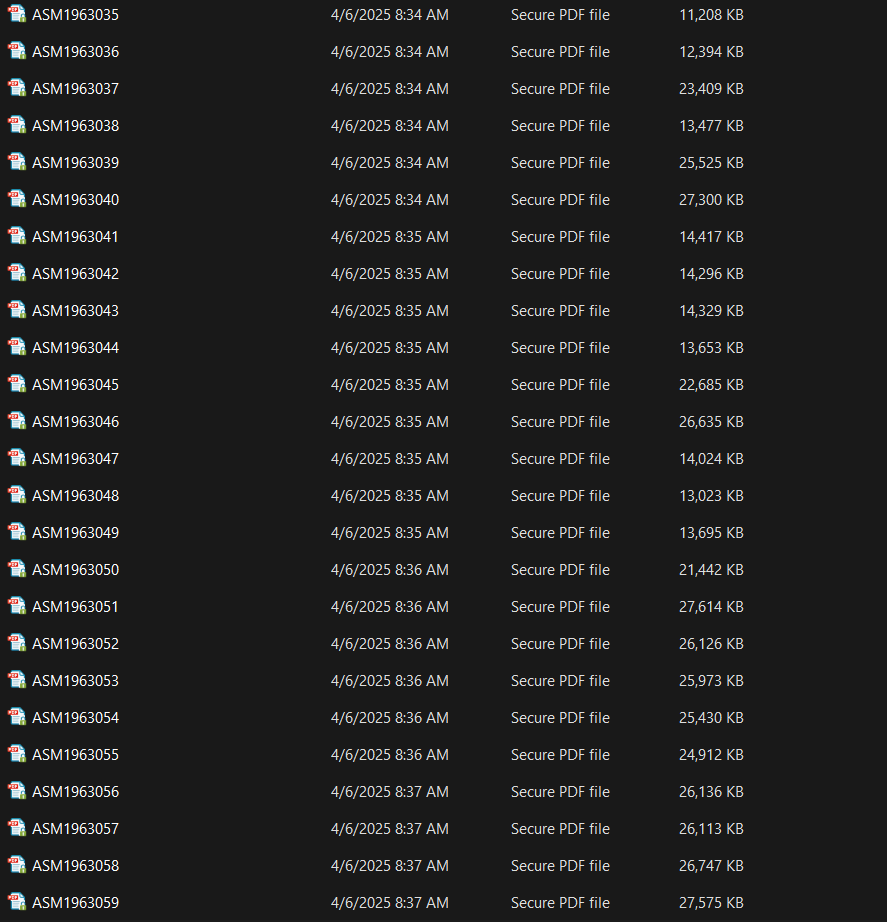The height and width of the screenshot is (922, 887).
Task: Click the Secure PDF file type of ASM1963048
Action: point(560,496)
